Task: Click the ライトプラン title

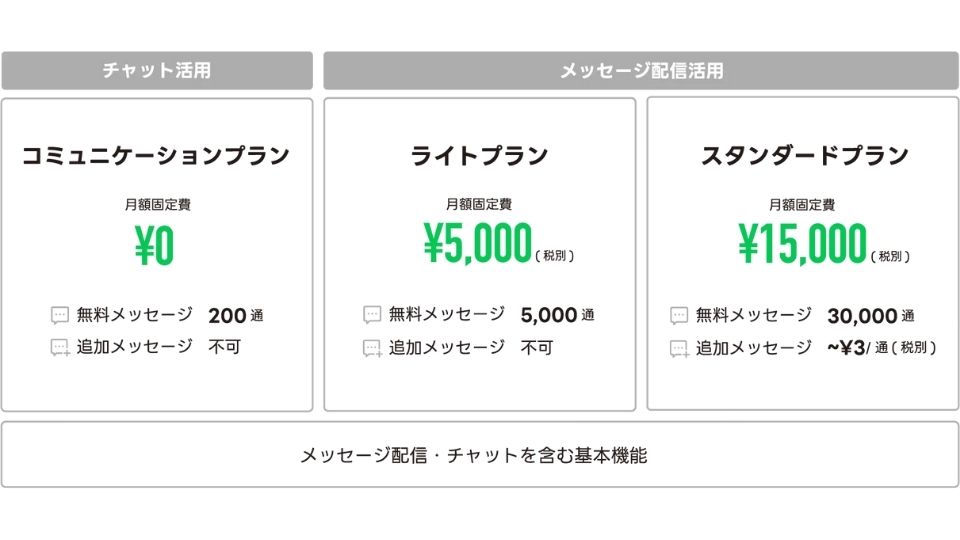Action: click(x=479, y=156)
